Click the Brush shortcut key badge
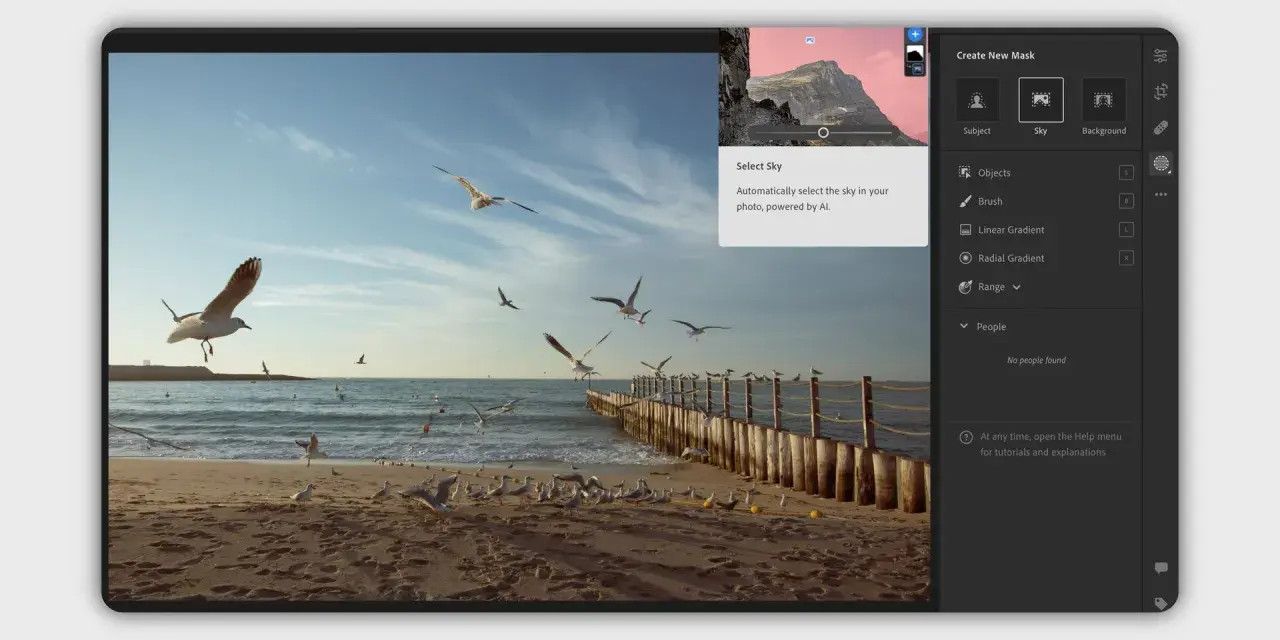The width and height of the screenshot is (1280, 640). point(1126,201)
